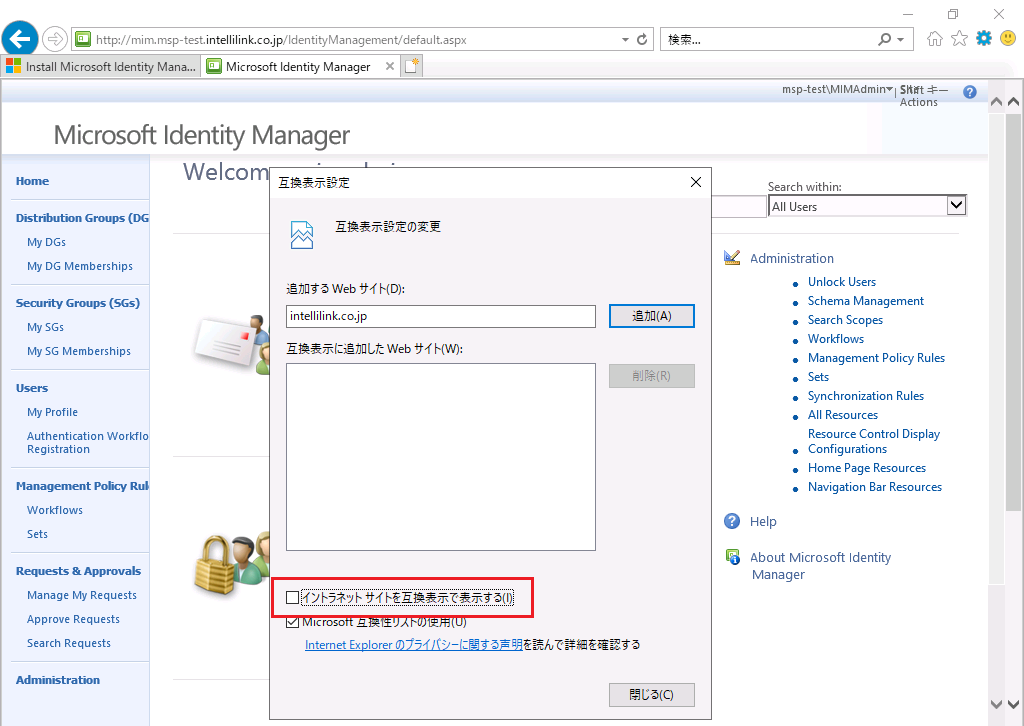Open the Search within All Users dropdown
The width and height of the screenshot is (1024, 726).
[956, 206]
